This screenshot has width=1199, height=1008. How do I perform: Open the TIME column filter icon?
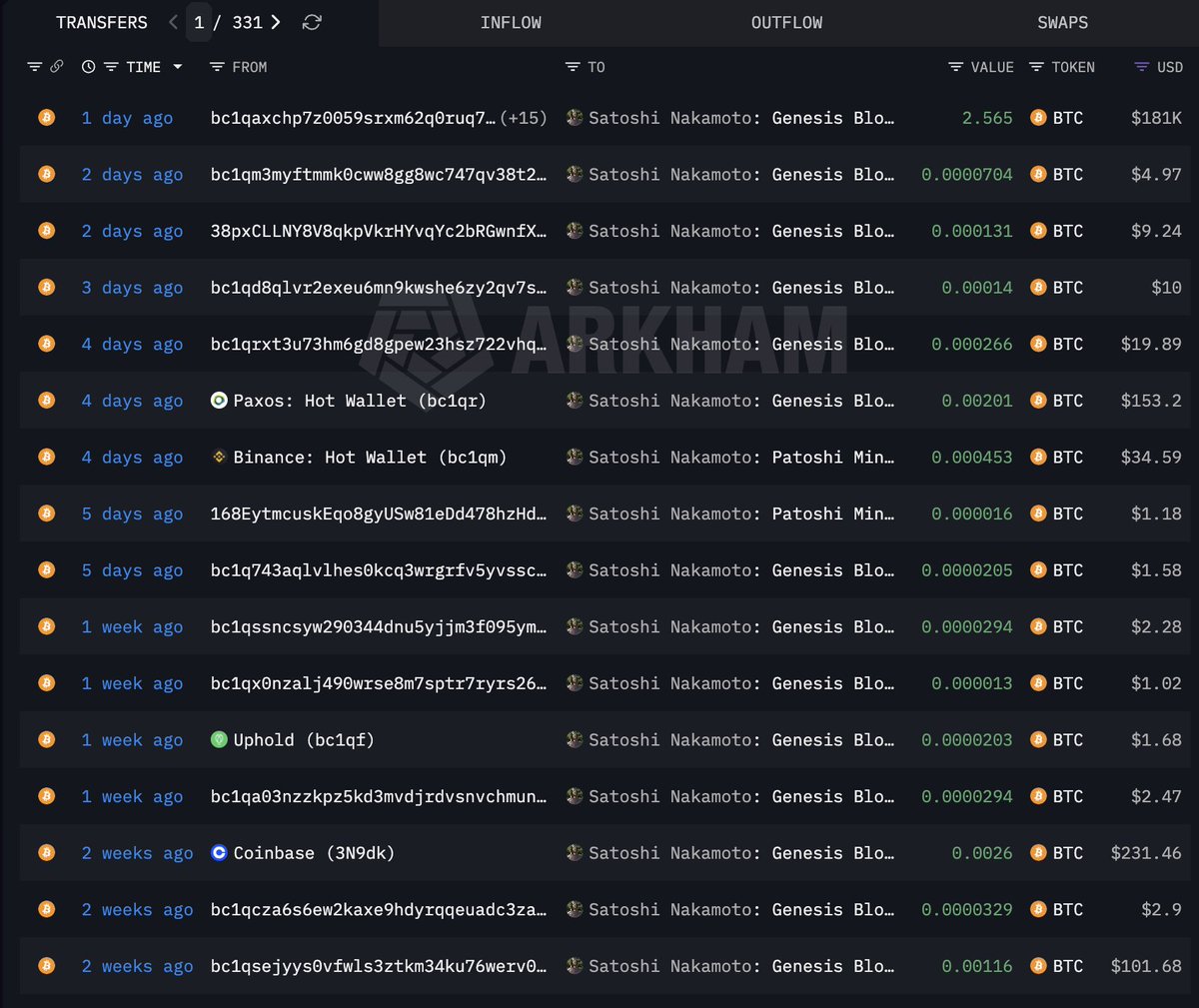point(111,67)
